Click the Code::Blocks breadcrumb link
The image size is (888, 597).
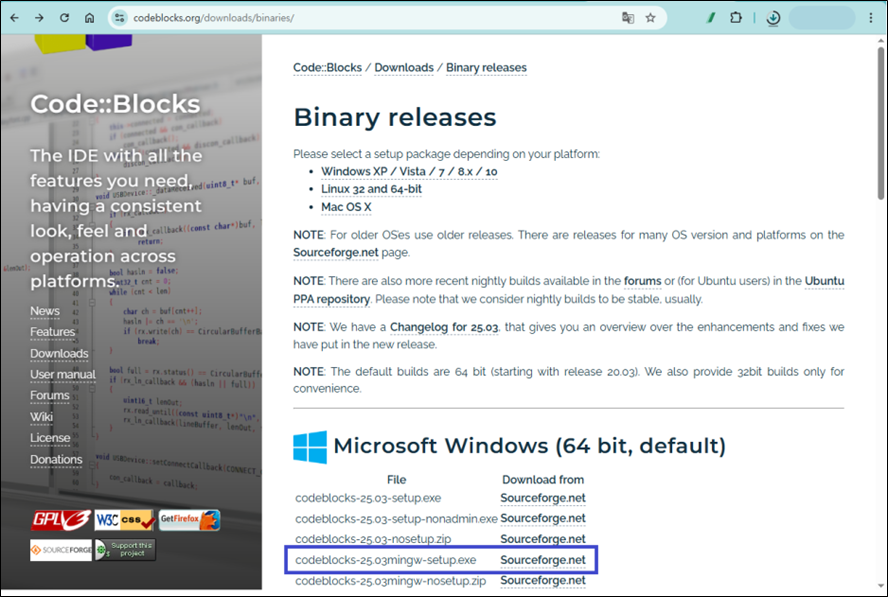[x=327, y=67]
